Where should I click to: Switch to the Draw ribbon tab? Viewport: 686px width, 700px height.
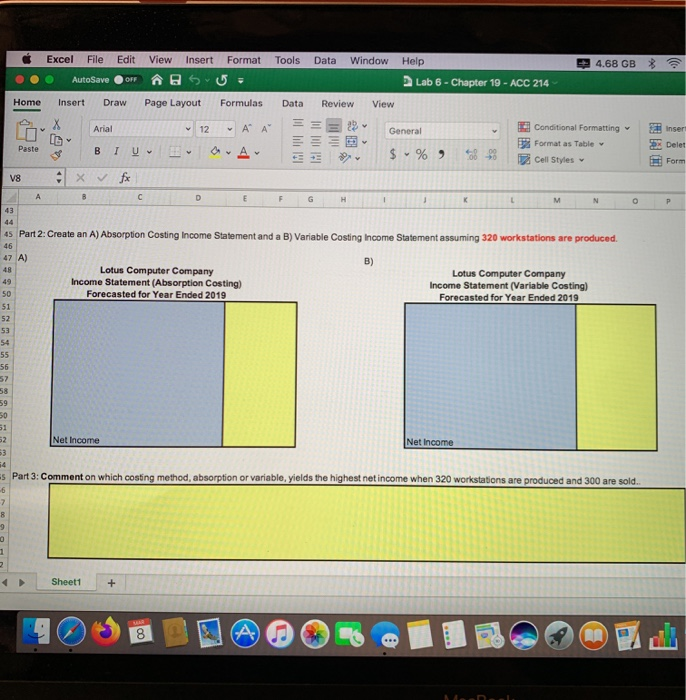tap(115, 103)
